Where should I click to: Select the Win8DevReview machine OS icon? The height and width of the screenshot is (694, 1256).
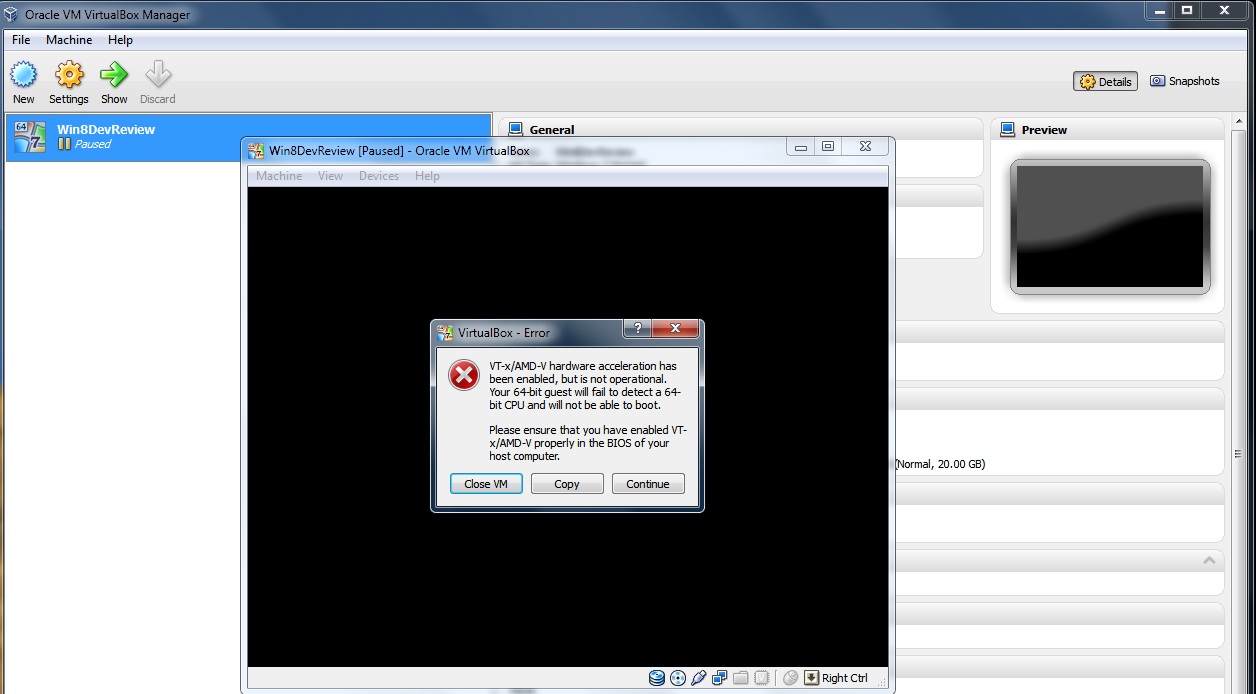[x=30, y=137]
